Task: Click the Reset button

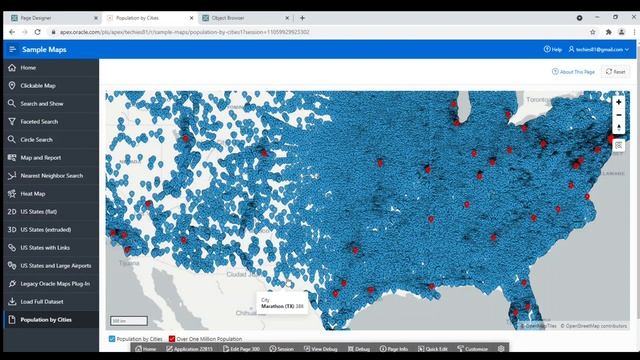Action: 616,72
